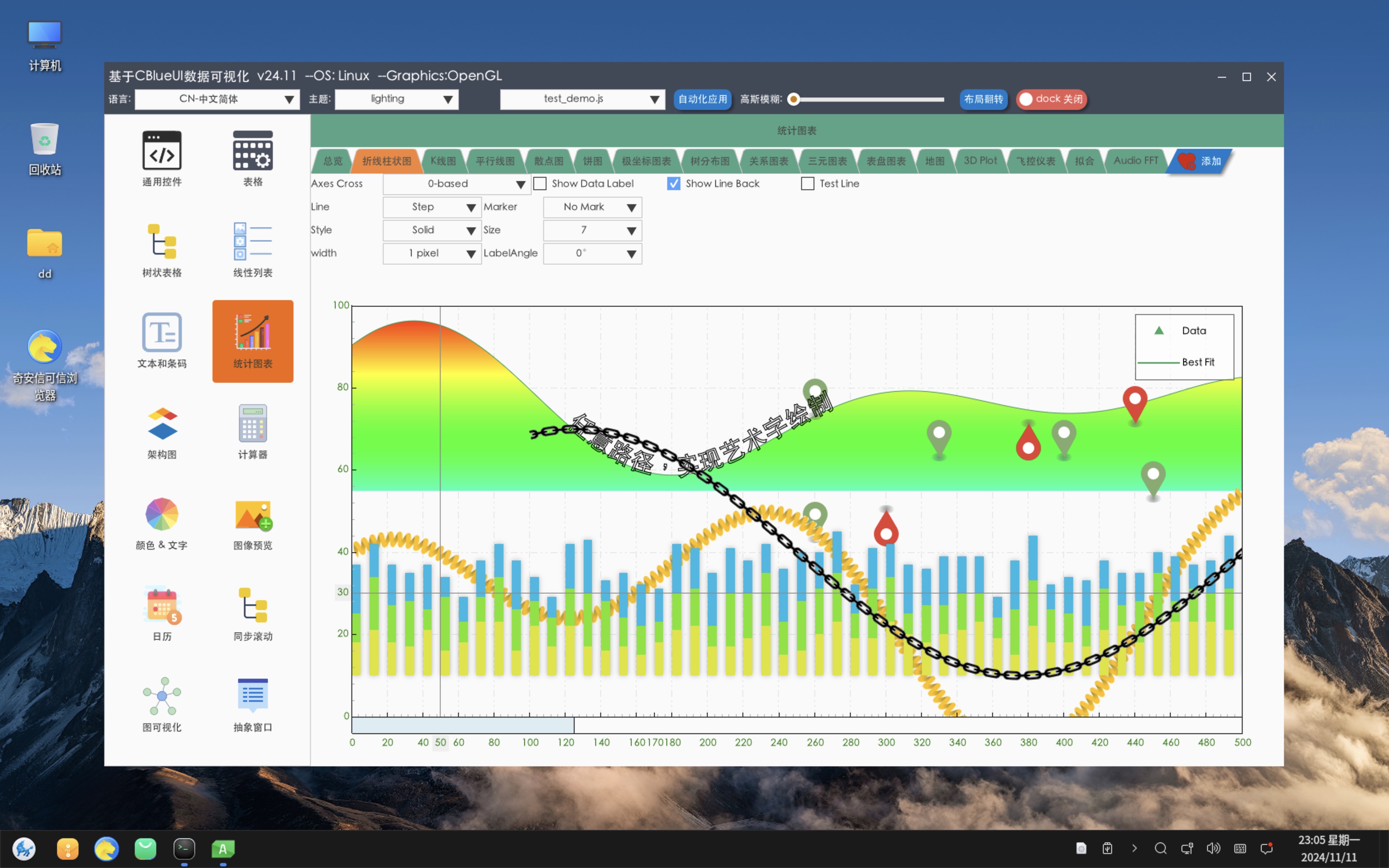Switch to the 总览 overview tab
This screenshot has width=1389, height=868.
[333, 161]
